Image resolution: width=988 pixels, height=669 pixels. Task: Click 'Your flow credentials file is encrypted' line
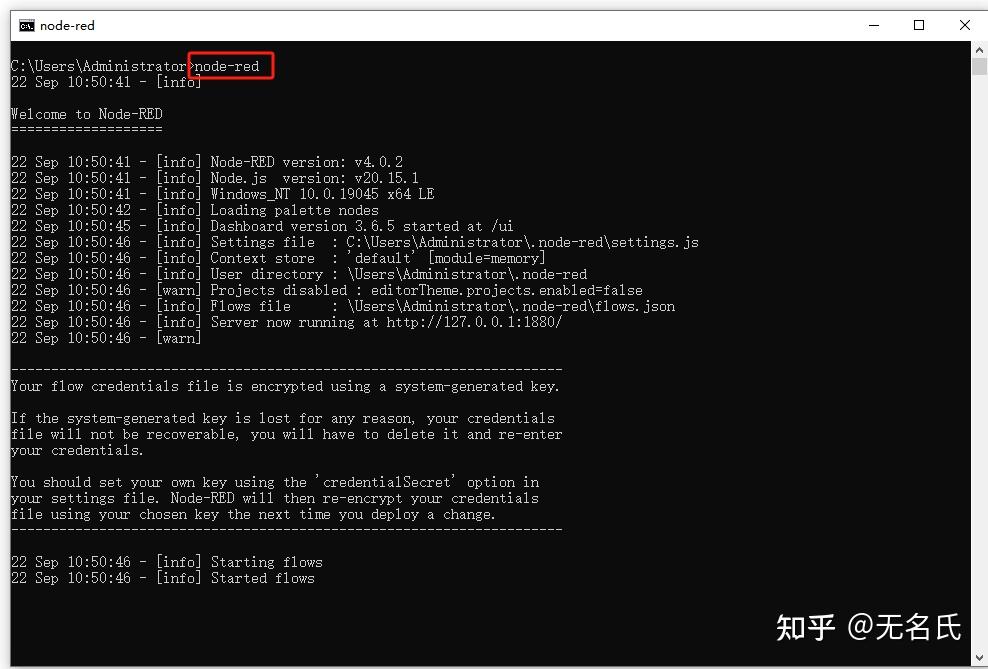click(x=285, y=386)
